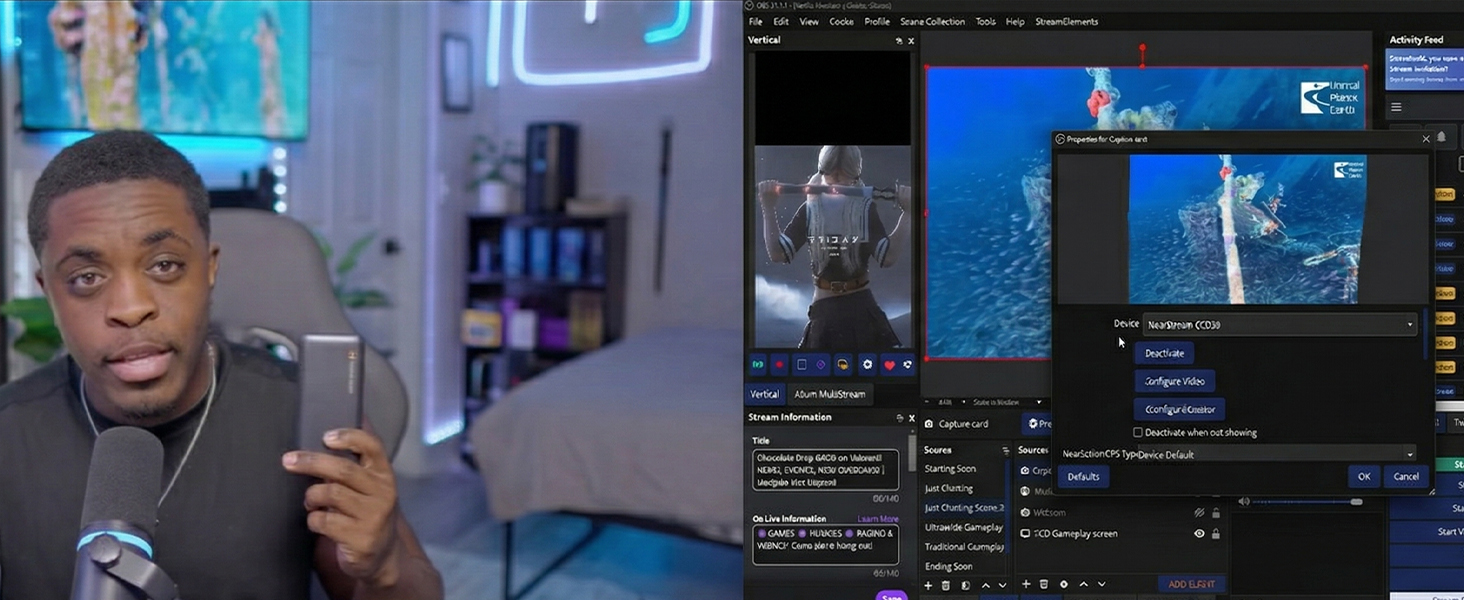Click into the stream Title text field
1464x600 pixels.
tap(825, 469)
